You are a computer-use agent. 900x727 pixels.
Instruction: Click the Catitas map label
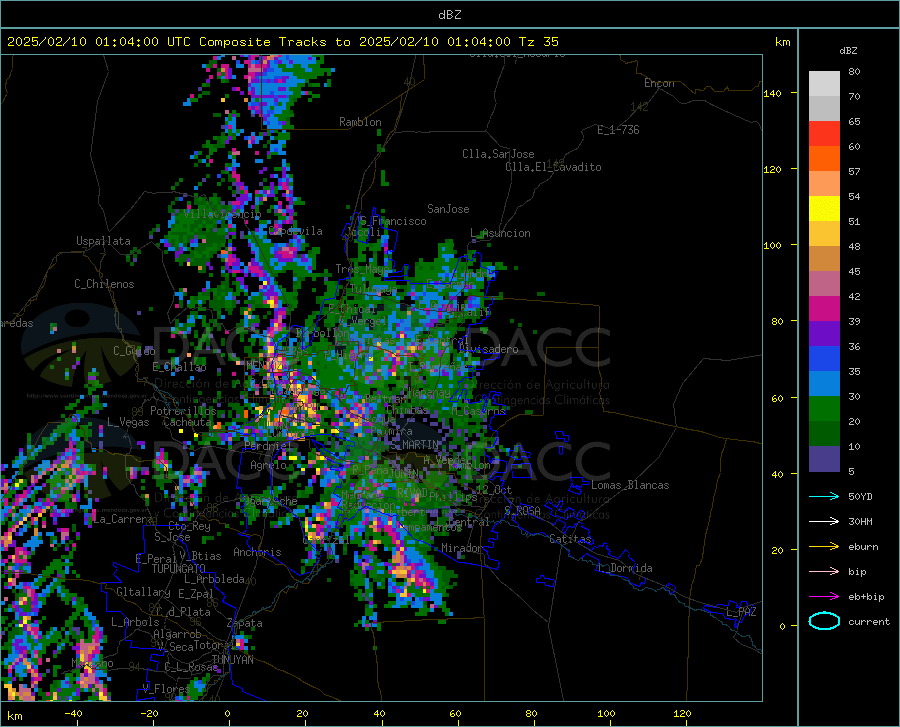point(571,539)
